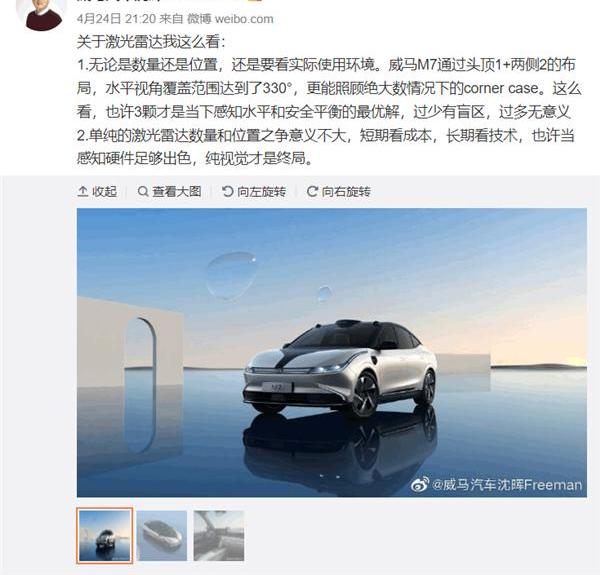Rotate the image using 向右旋转 text
The height and width of the screenshot is (575, 600).
tap(346, 191)
